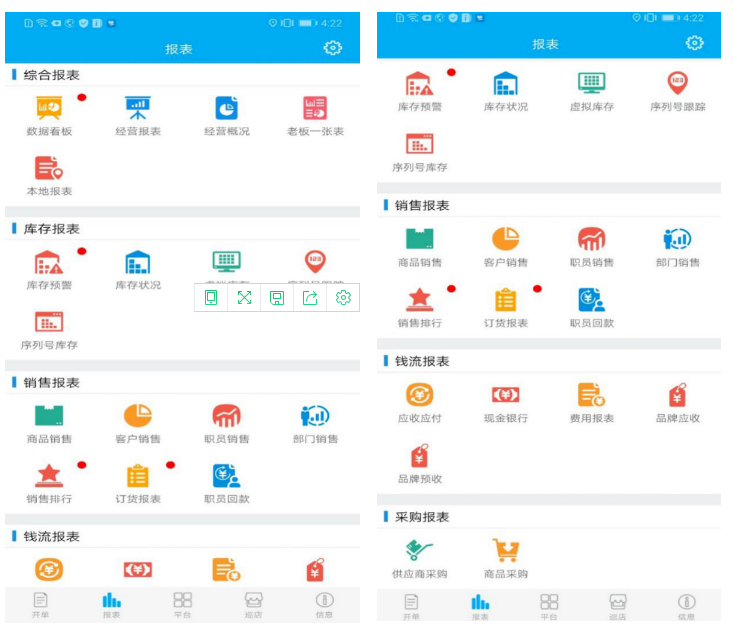Open 职员回款 on the right screen

coord(592,308)
